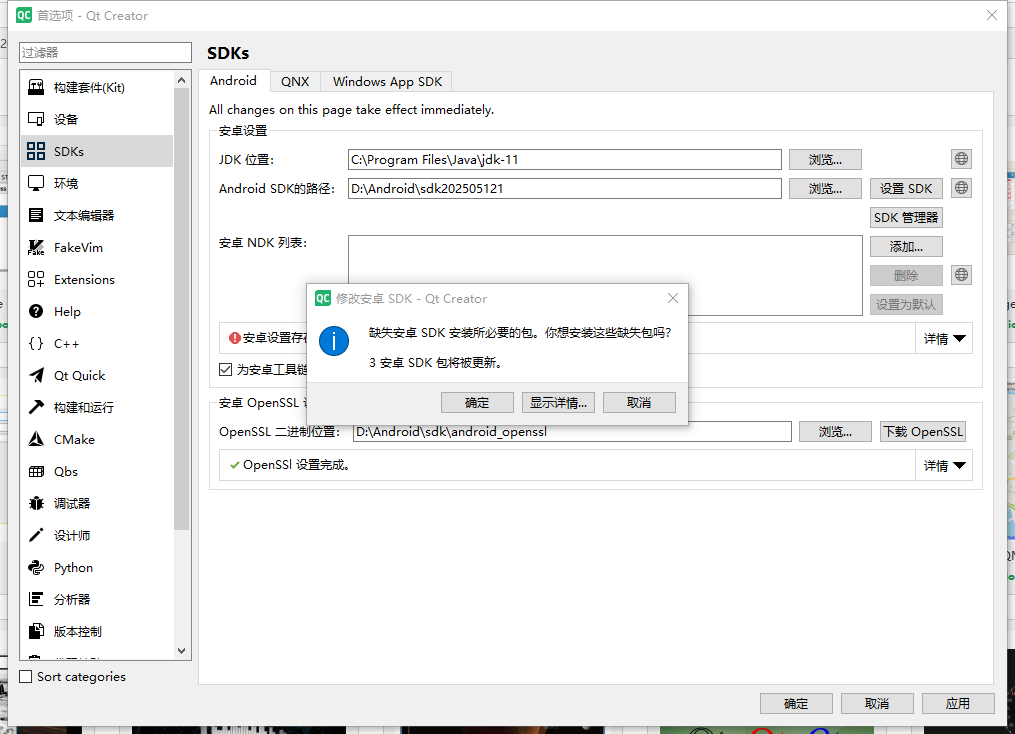This screenshot has width=1015, height=734.
Task: Click the 构建和运行 hammer icon
Action: coord(36,407)
